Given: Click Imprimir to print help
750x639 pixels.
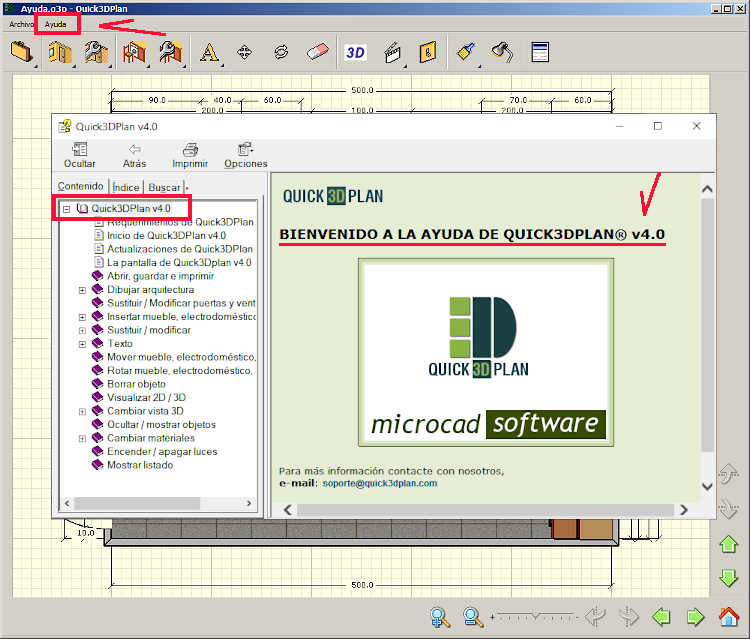Looking at the screenshot, I should tap(190, 155).
